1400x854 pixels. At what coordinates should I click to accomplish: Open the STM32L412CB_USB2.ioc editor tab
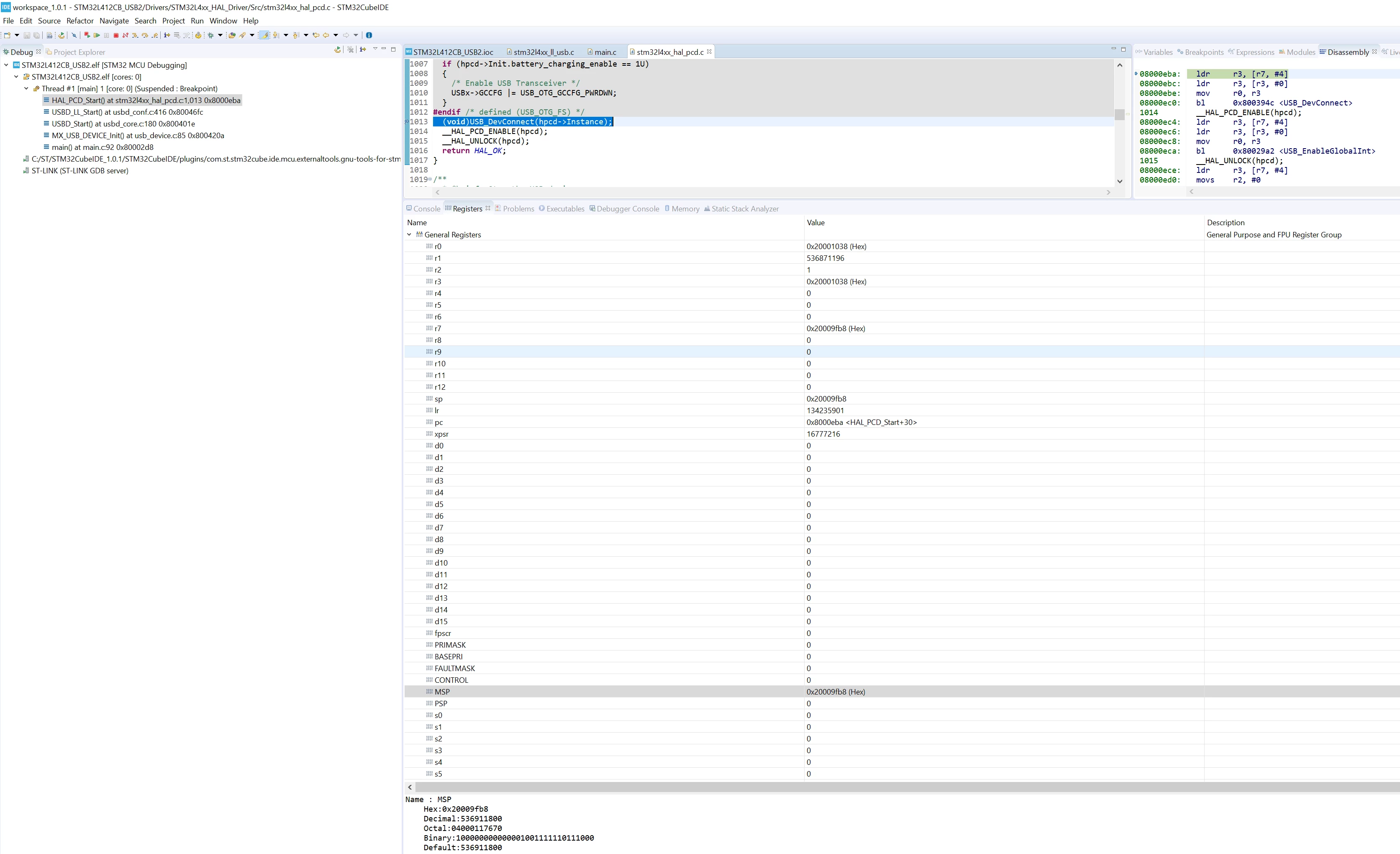click(x=449, y=52)
